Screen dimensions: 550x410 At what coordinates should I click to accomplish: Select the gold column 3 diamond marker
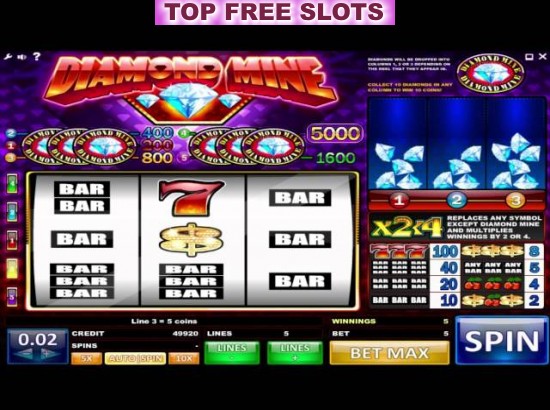click(515, 200)
